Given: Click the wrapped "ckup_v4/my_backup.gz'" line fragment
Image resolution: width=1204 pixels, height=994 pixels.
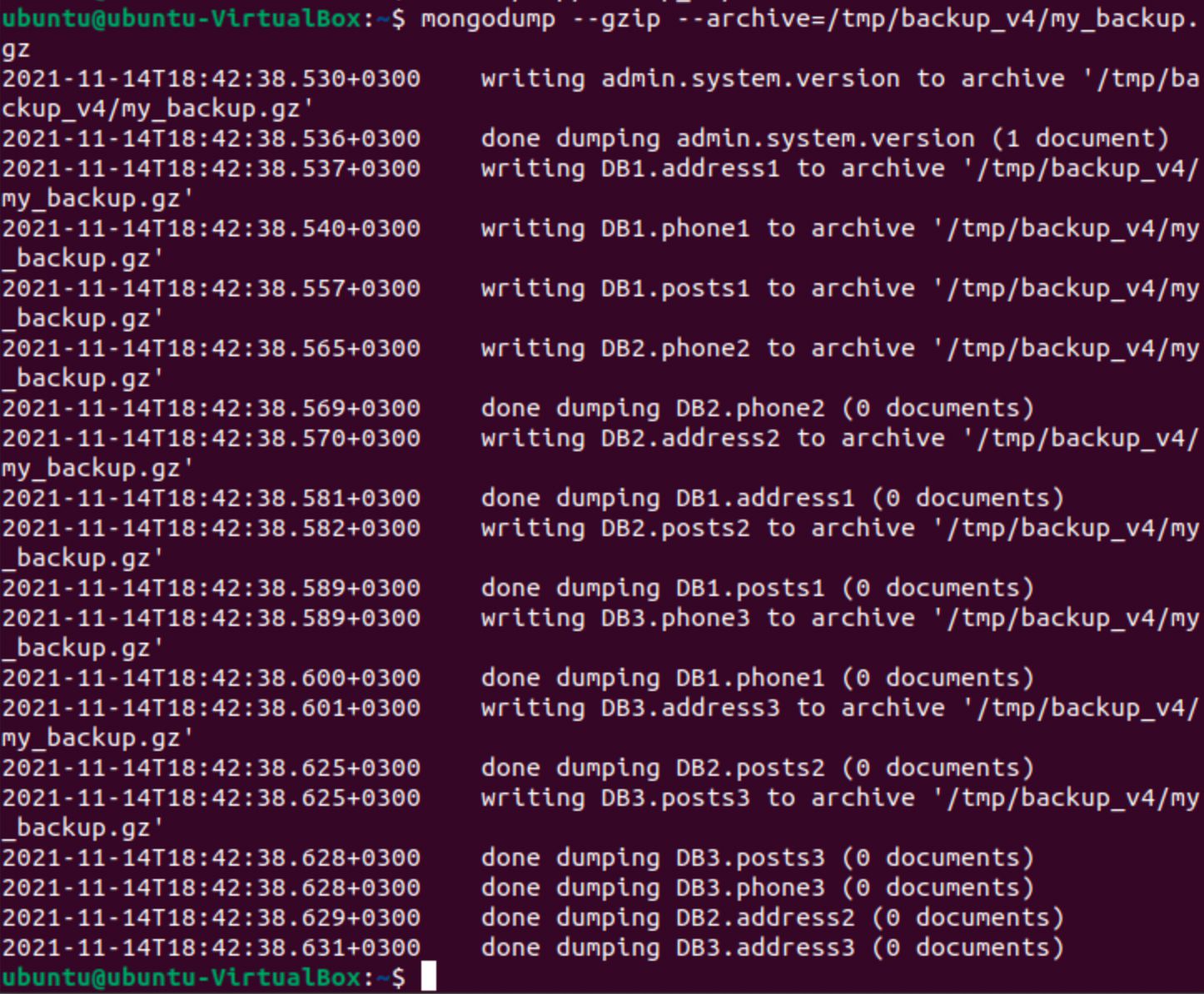Looking at the screenshot, I should pos(158,108).
